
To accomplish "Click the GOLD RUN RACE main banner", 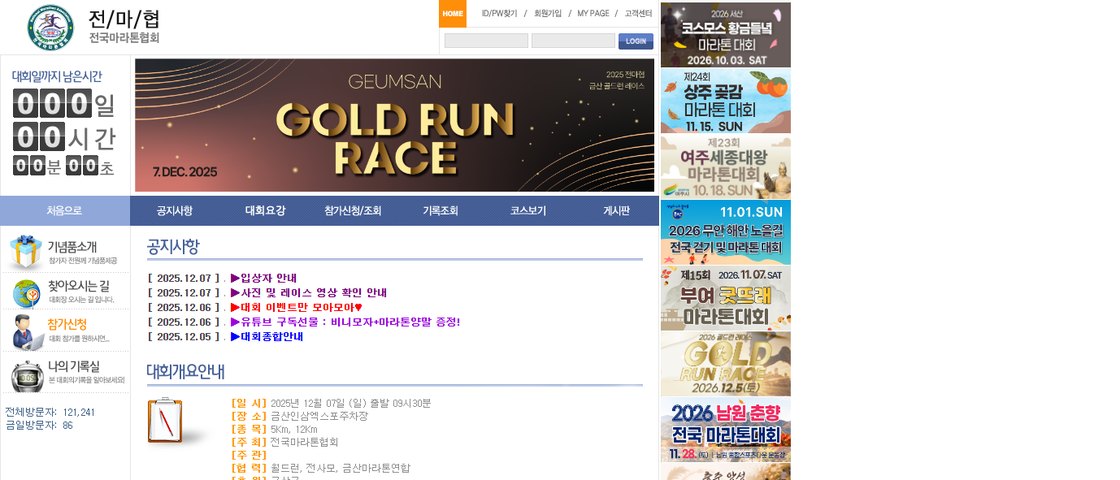I will click(x=394, y=125).
